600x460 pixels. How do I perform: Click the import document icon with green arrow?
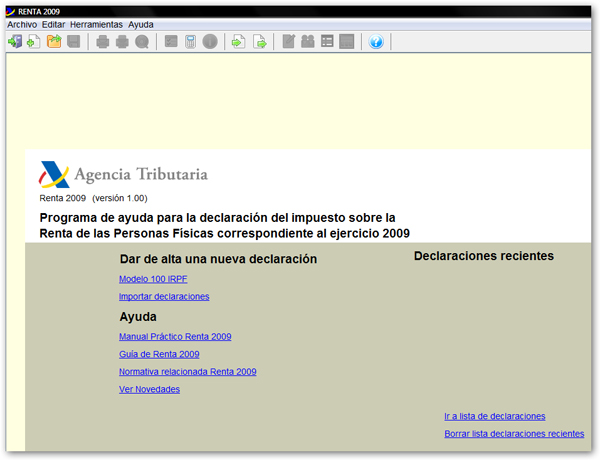tap(238, 41)
